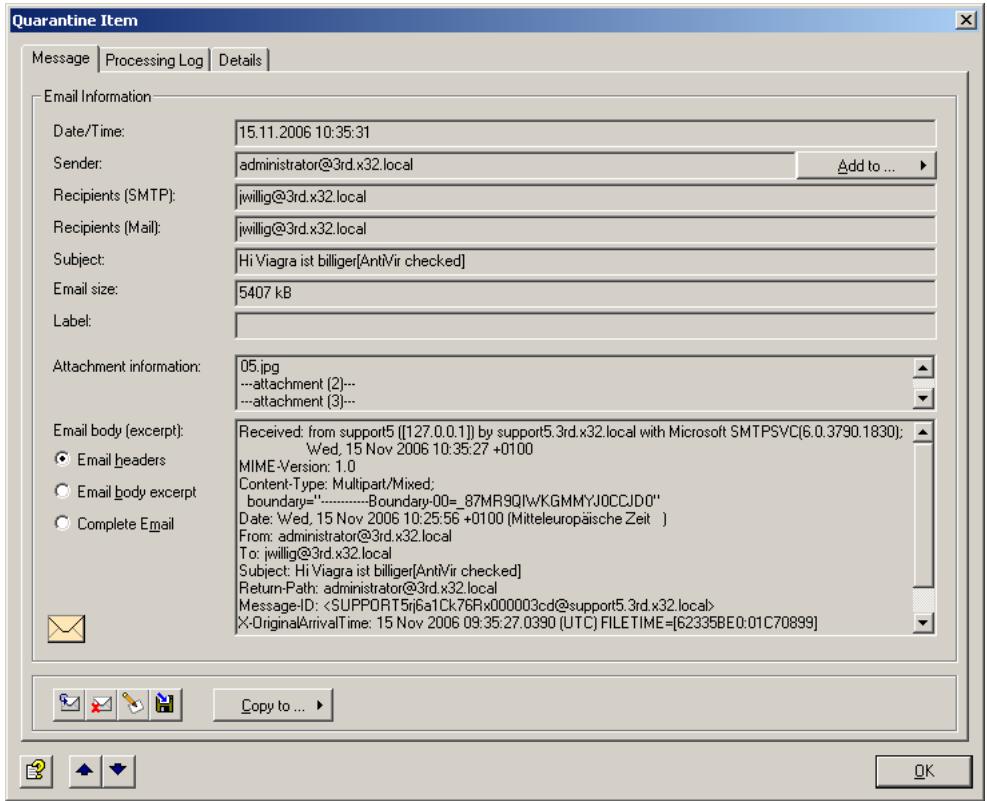
Task: Open the Add to ... menu button
Action: coord(866,165)
